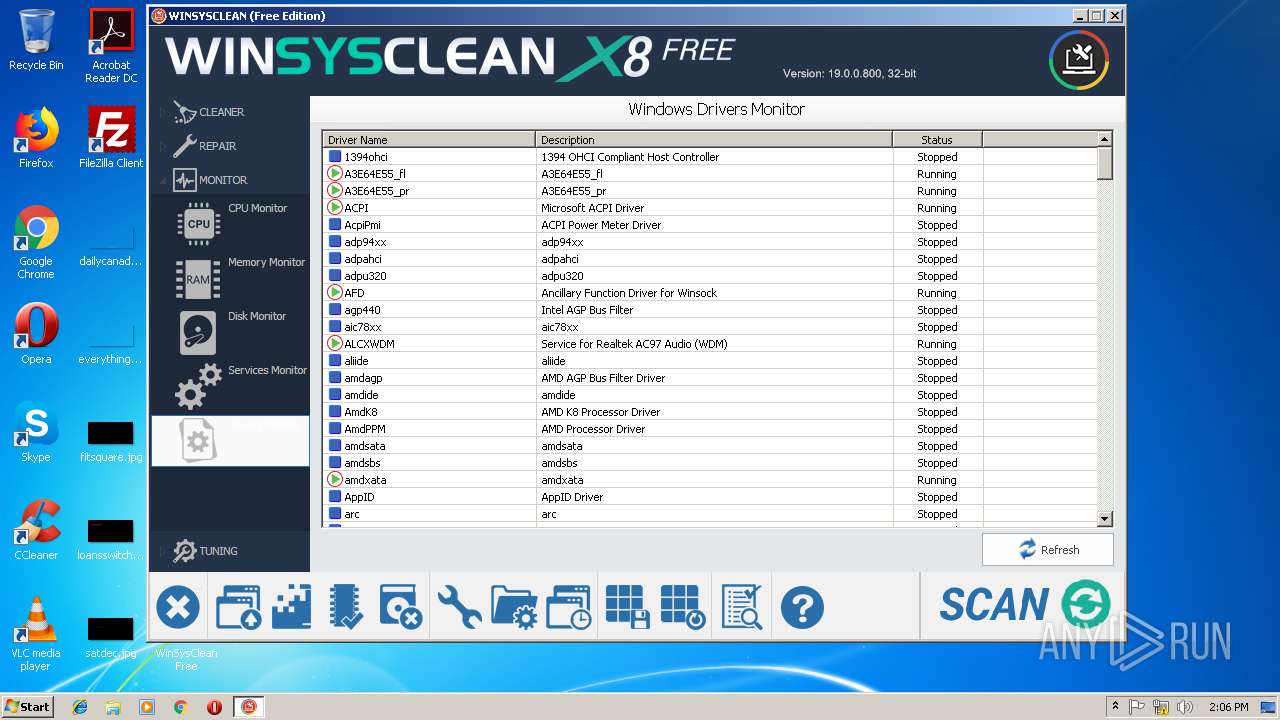Open Services Monitor in sidebar
This screenshot has width=1280, height=720.
(231, 385)
